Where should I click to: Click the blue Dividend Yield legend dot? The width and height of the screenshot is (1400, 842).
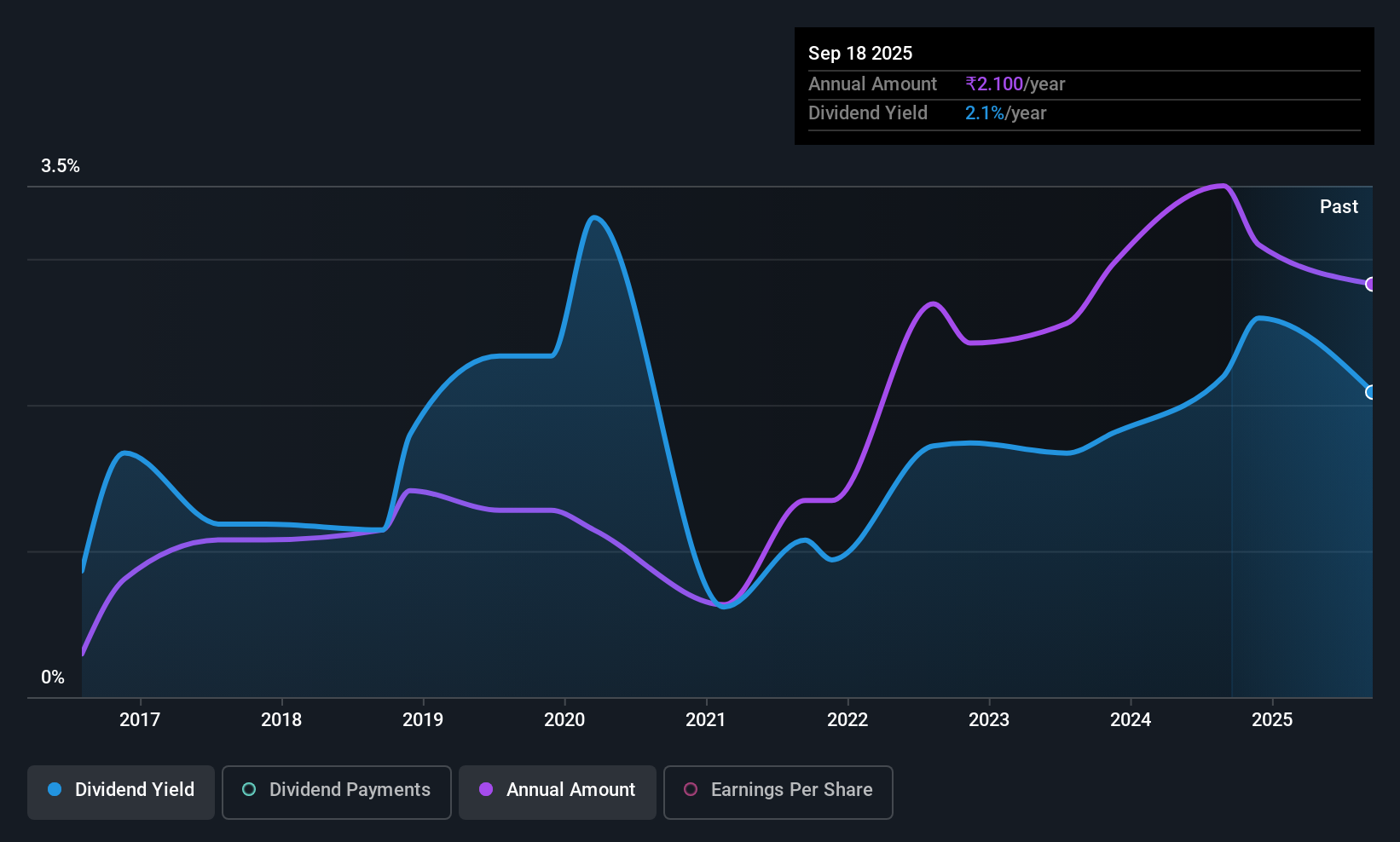pos(55,789)
